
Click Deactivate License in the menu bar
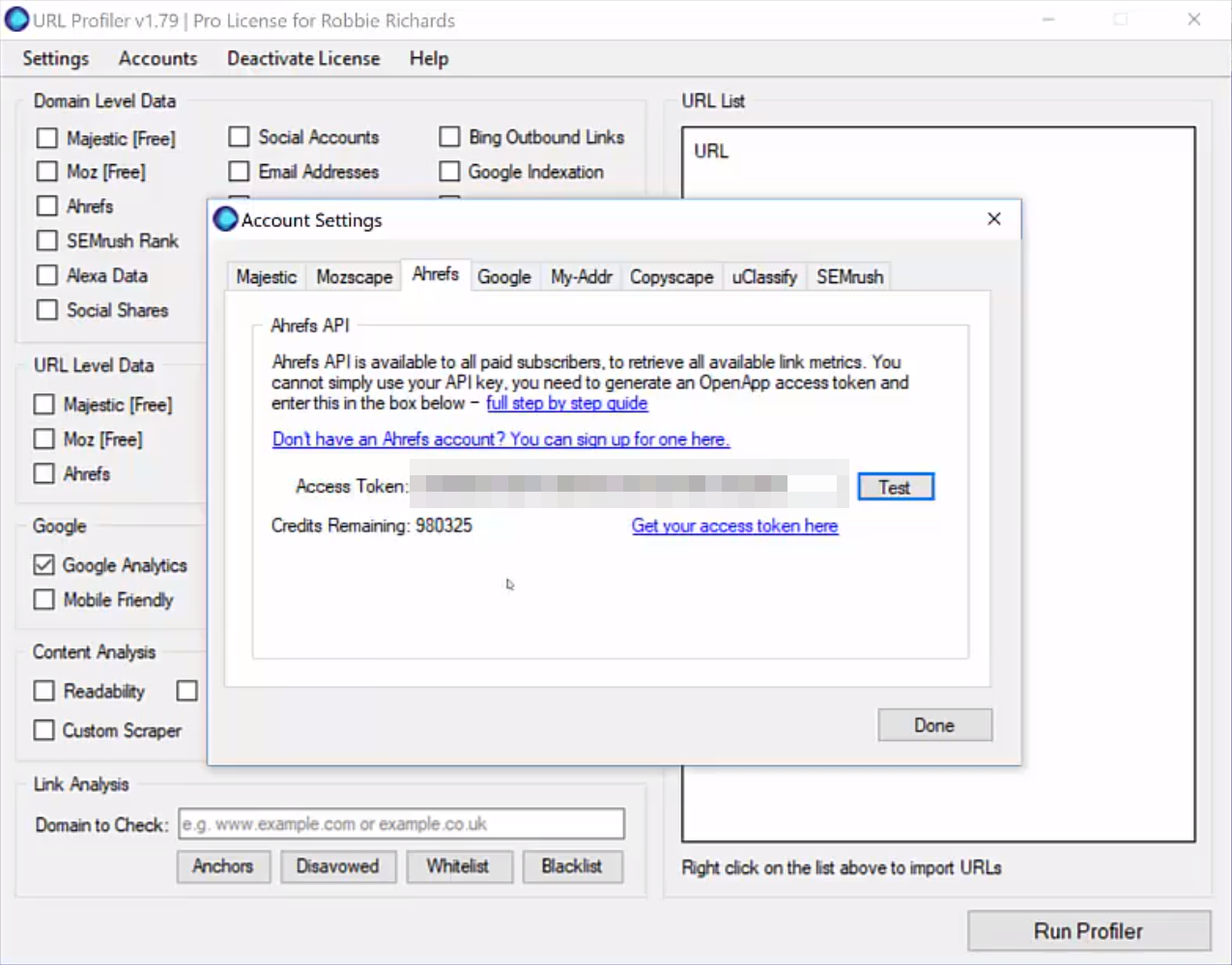[x=303, y=59]
